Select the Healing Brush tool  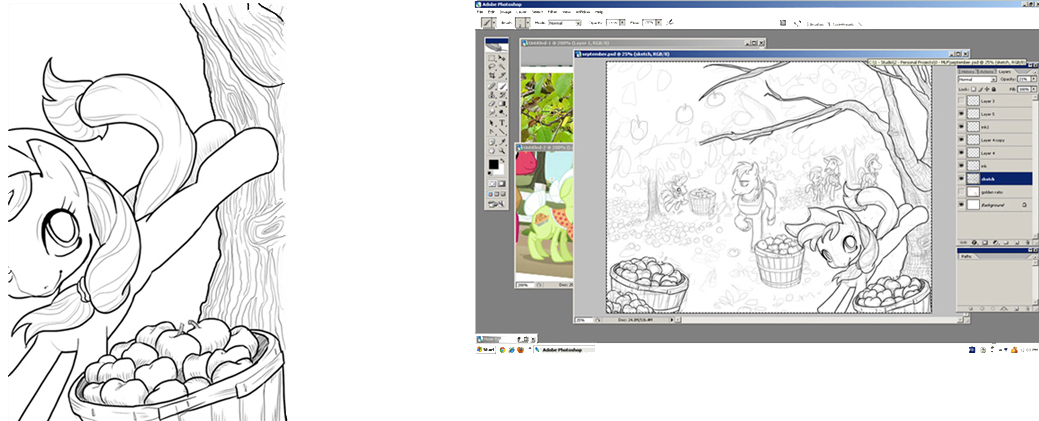tap(492, 86)
